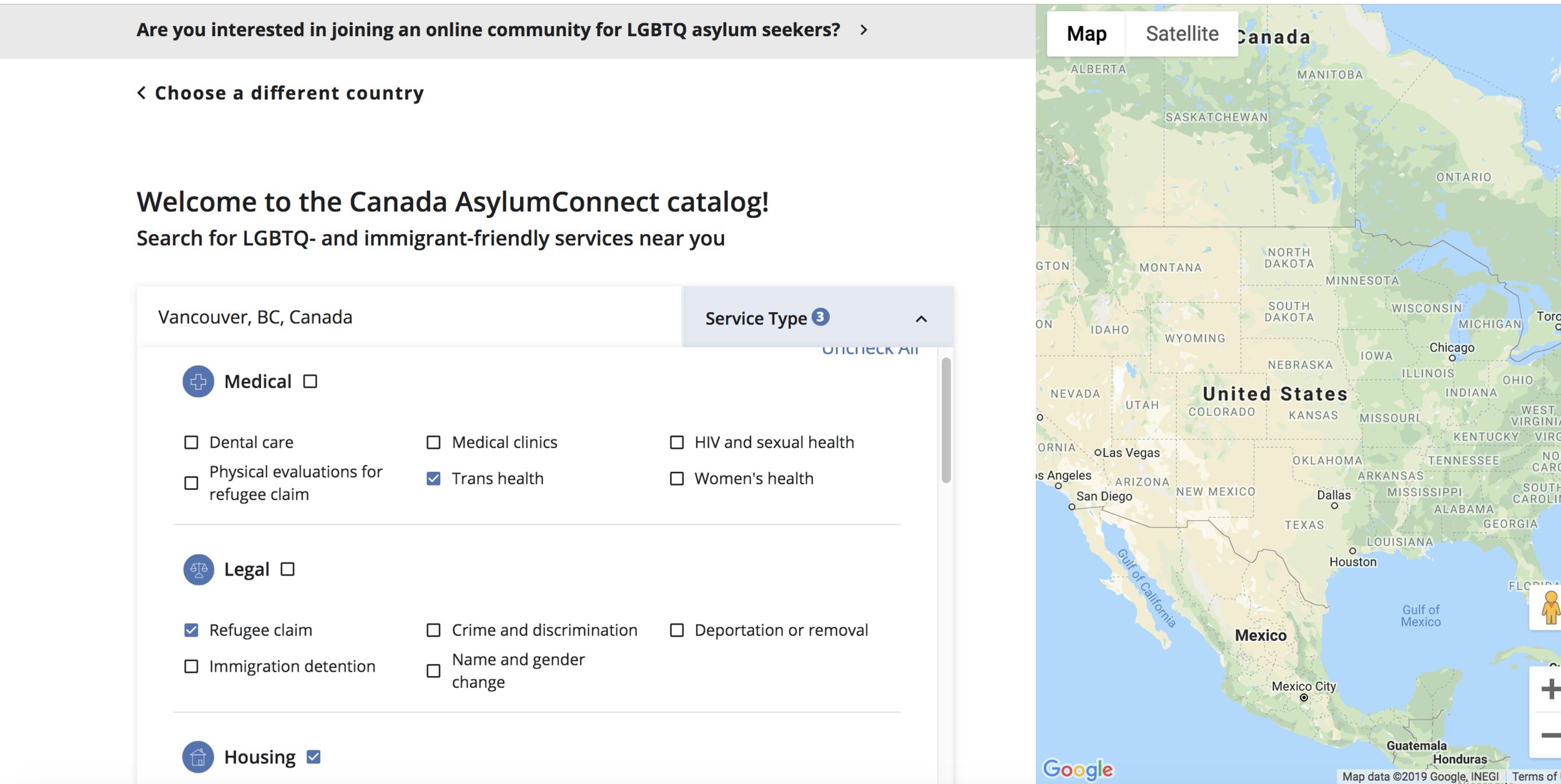Check Name and gender change checkbox

433,671
